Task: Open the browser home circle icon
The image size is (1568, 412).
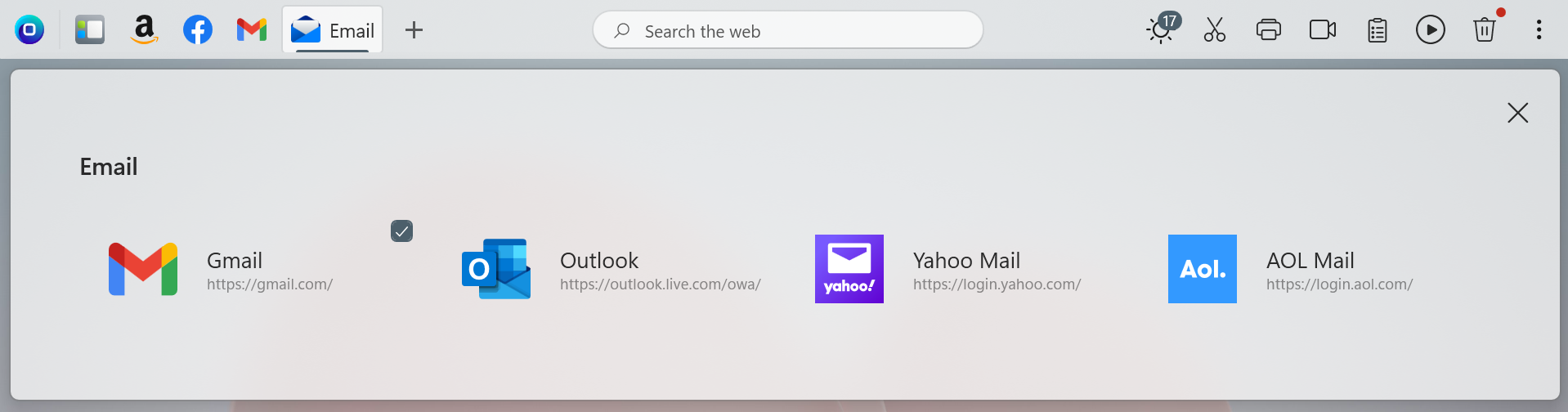Action: 29,30
